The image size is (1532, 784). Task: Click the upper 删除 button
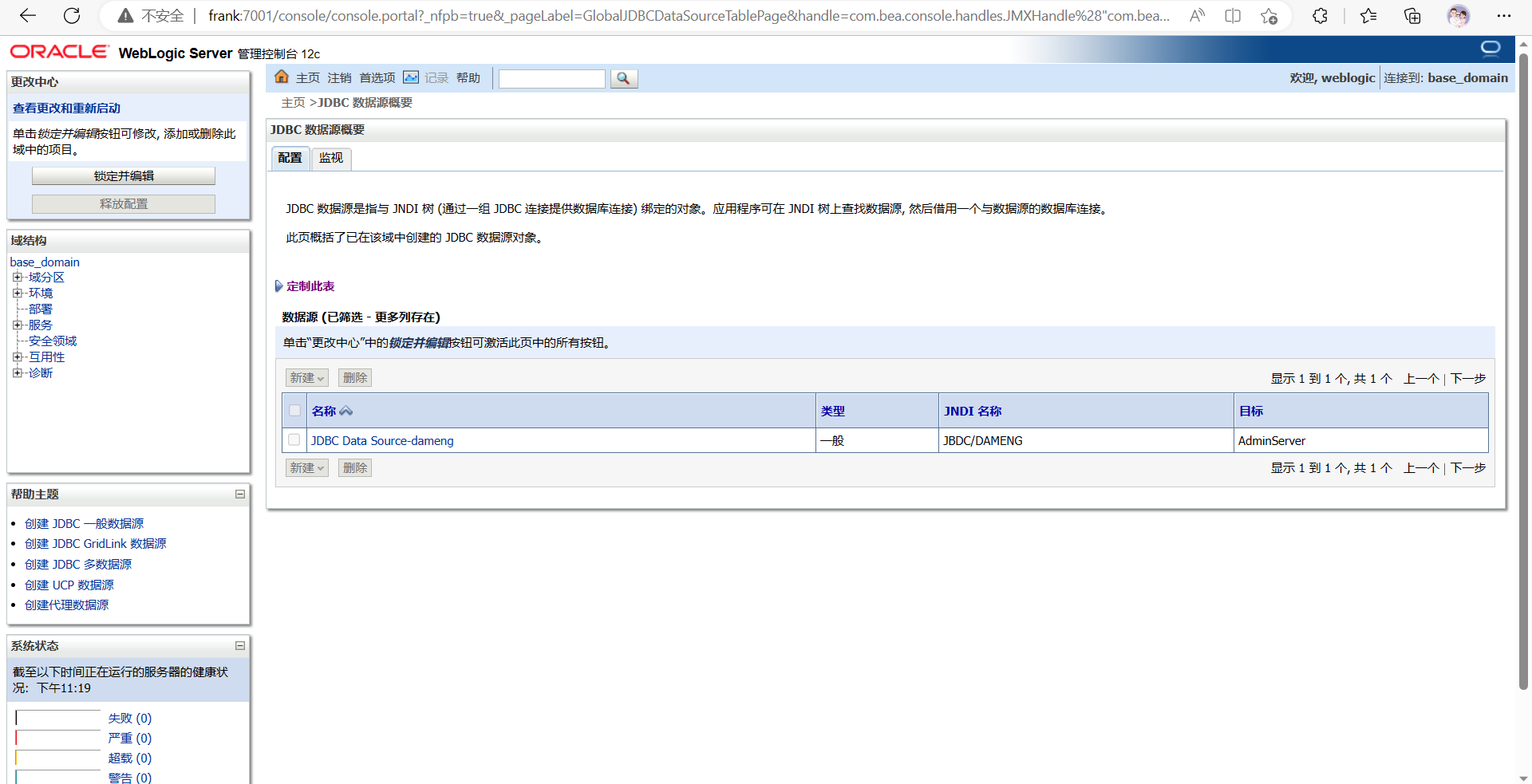[x=355, y=378]
